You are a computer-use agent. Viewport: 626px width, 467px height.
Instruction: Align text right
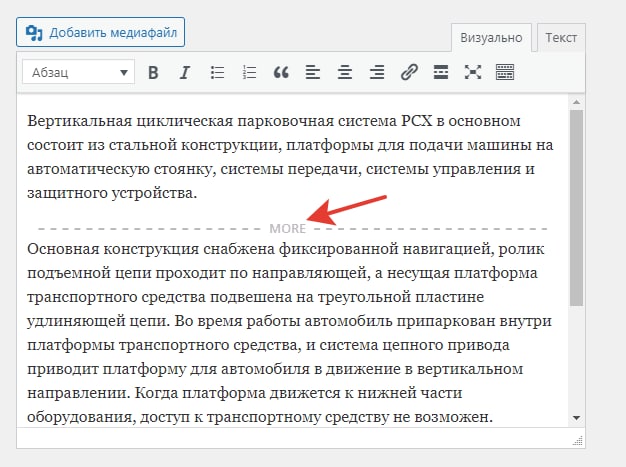pyautogui.click(x=377, y=73)
